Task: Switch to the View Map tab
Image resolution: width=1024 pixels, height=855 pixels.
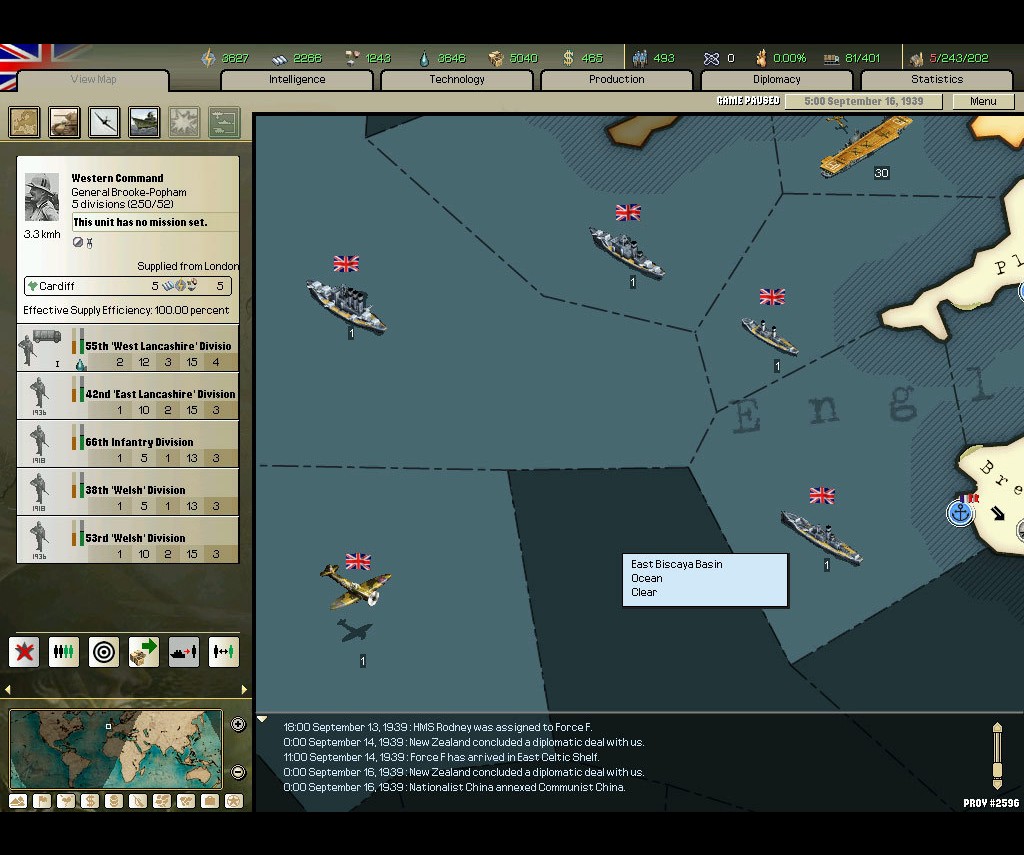Action: 93,80
